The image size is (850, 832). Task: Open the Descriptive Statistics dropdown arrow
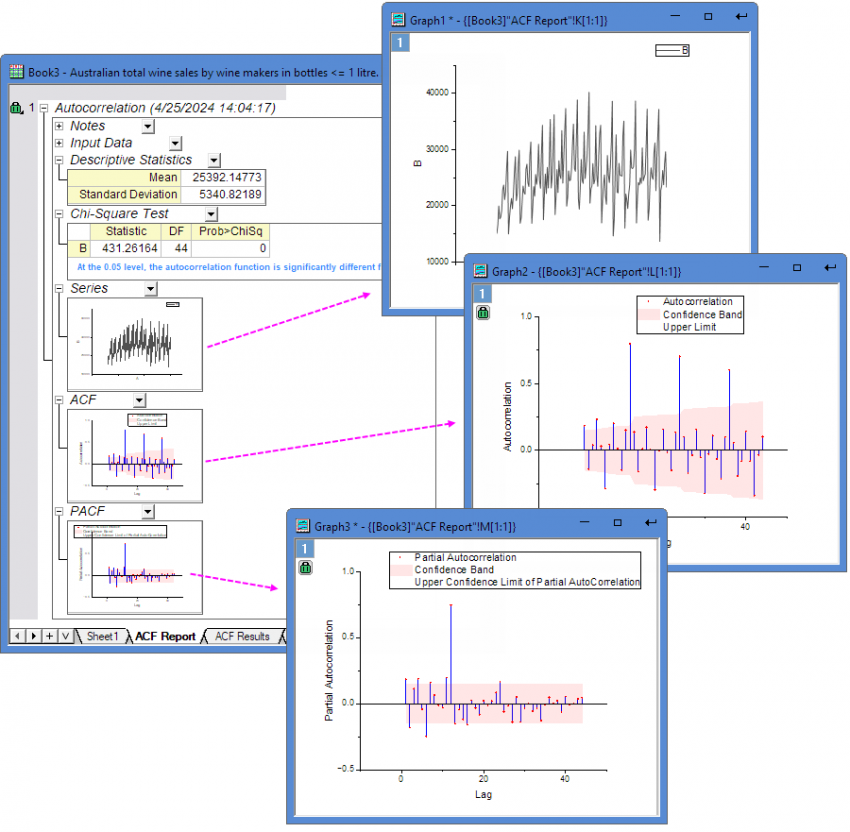pyautogui.click(x=213, y=160)
